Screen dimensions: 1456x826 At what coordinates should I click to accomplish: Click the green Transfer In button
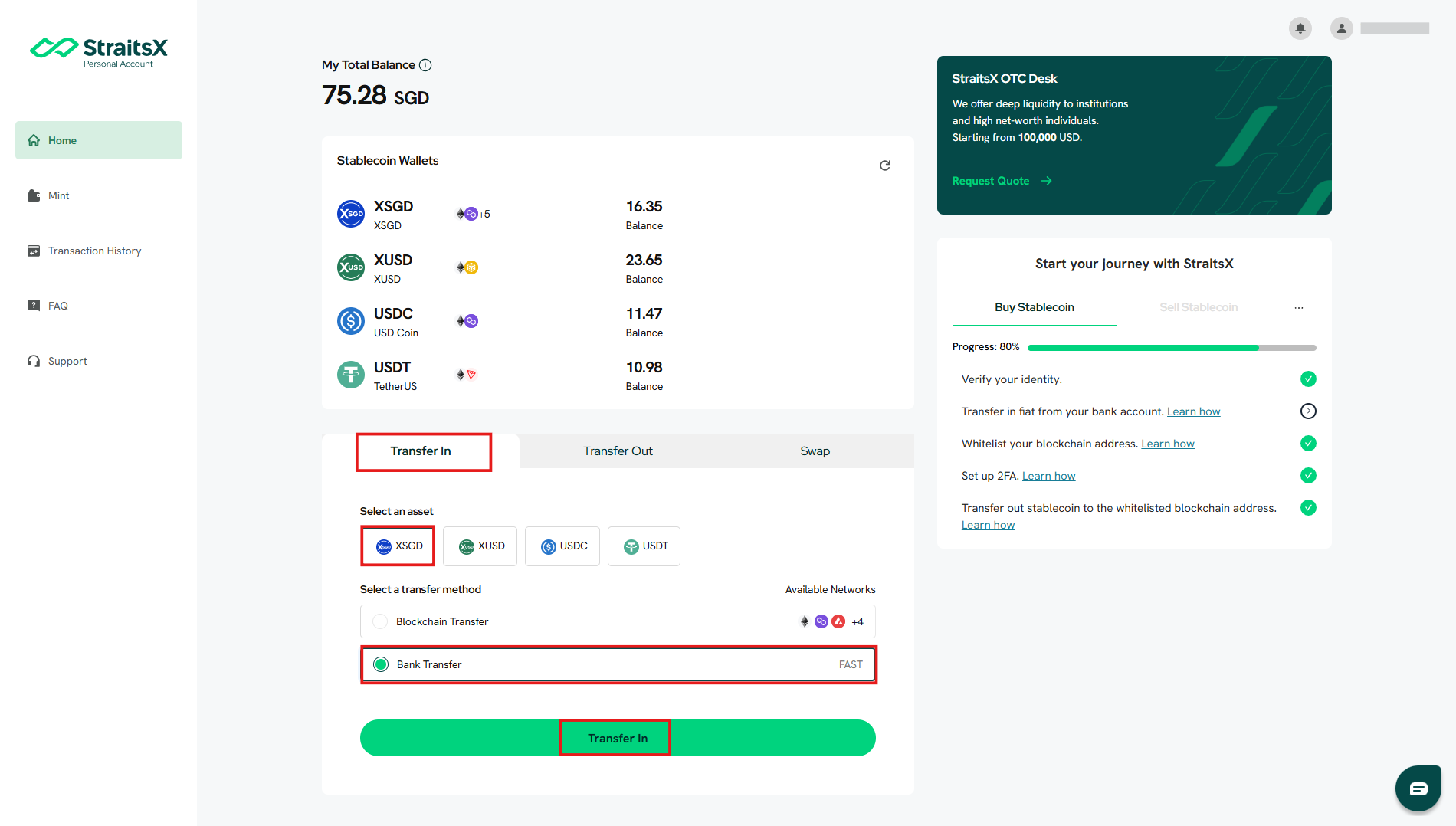click(x=618, y=738)
